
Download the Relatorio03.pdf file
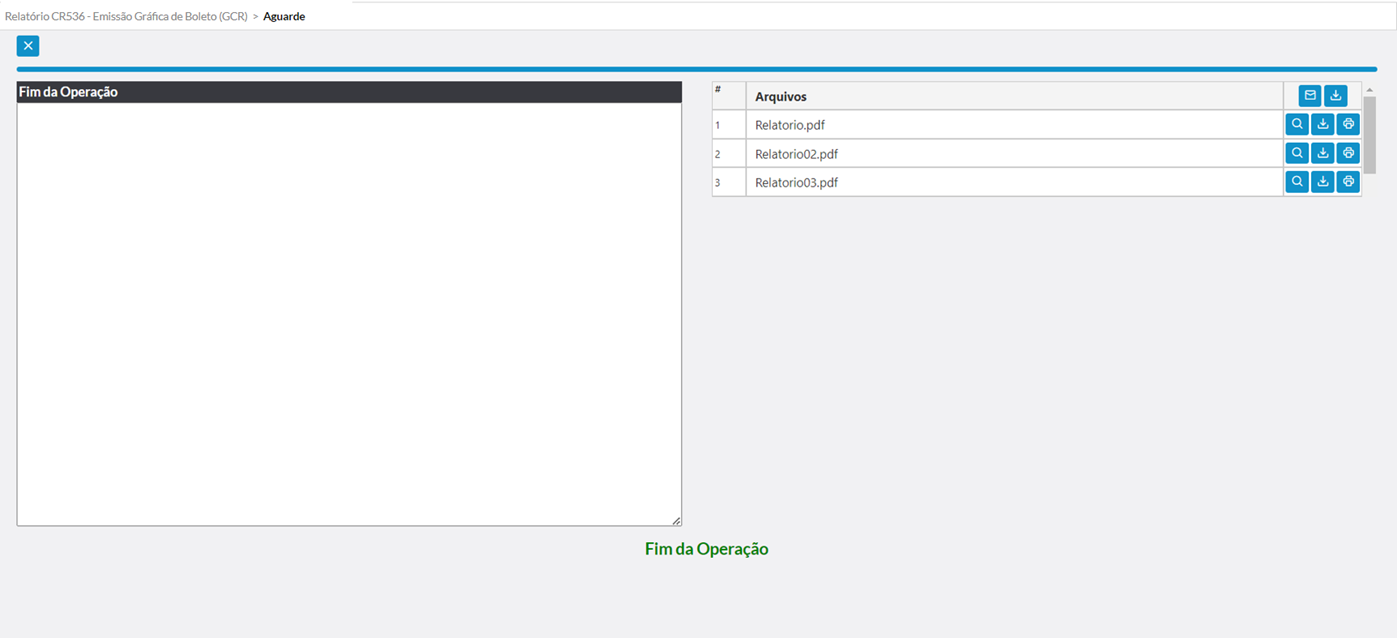1323,182
